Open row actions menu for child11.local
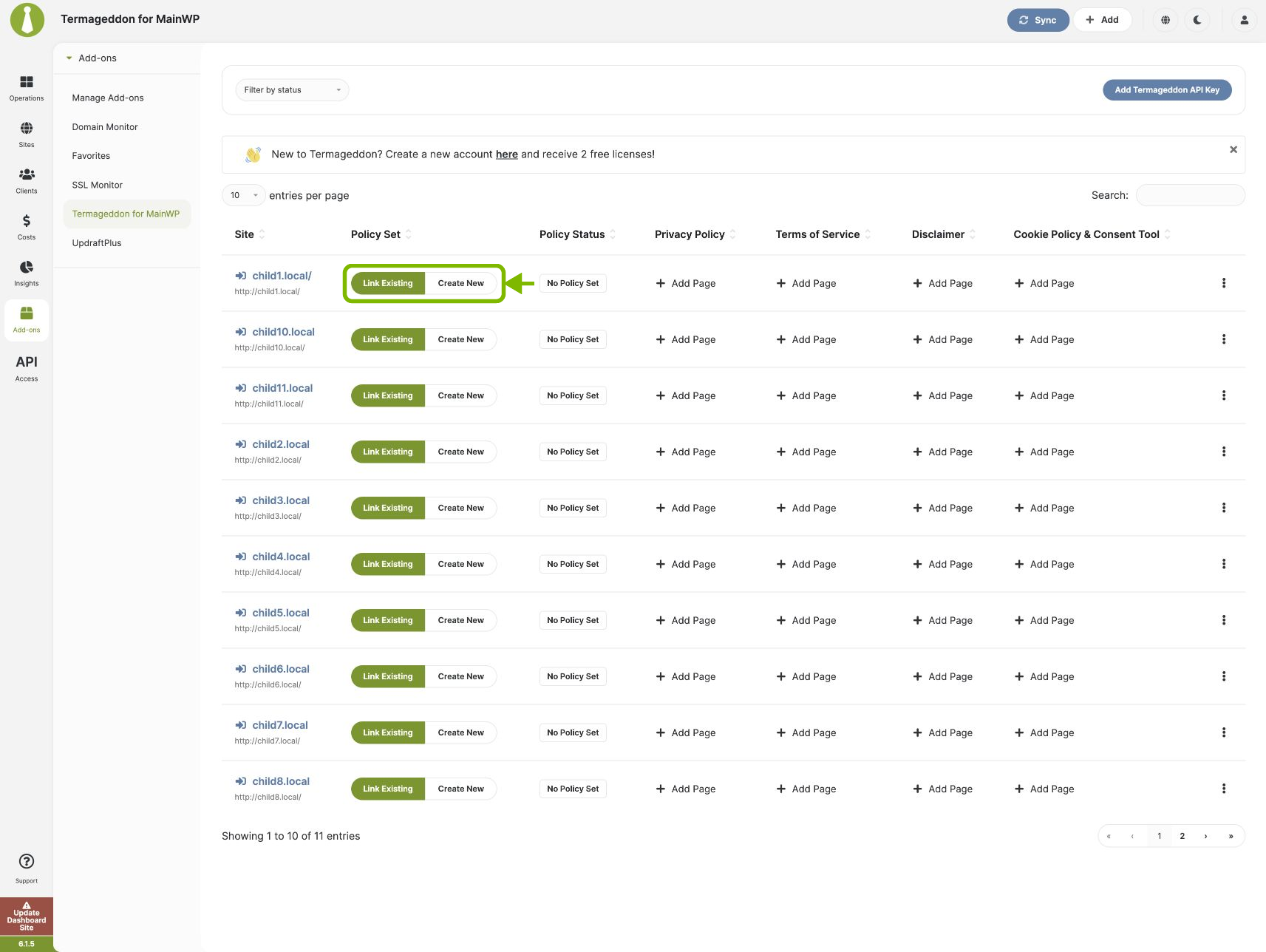 click(x=1224, y=395)
